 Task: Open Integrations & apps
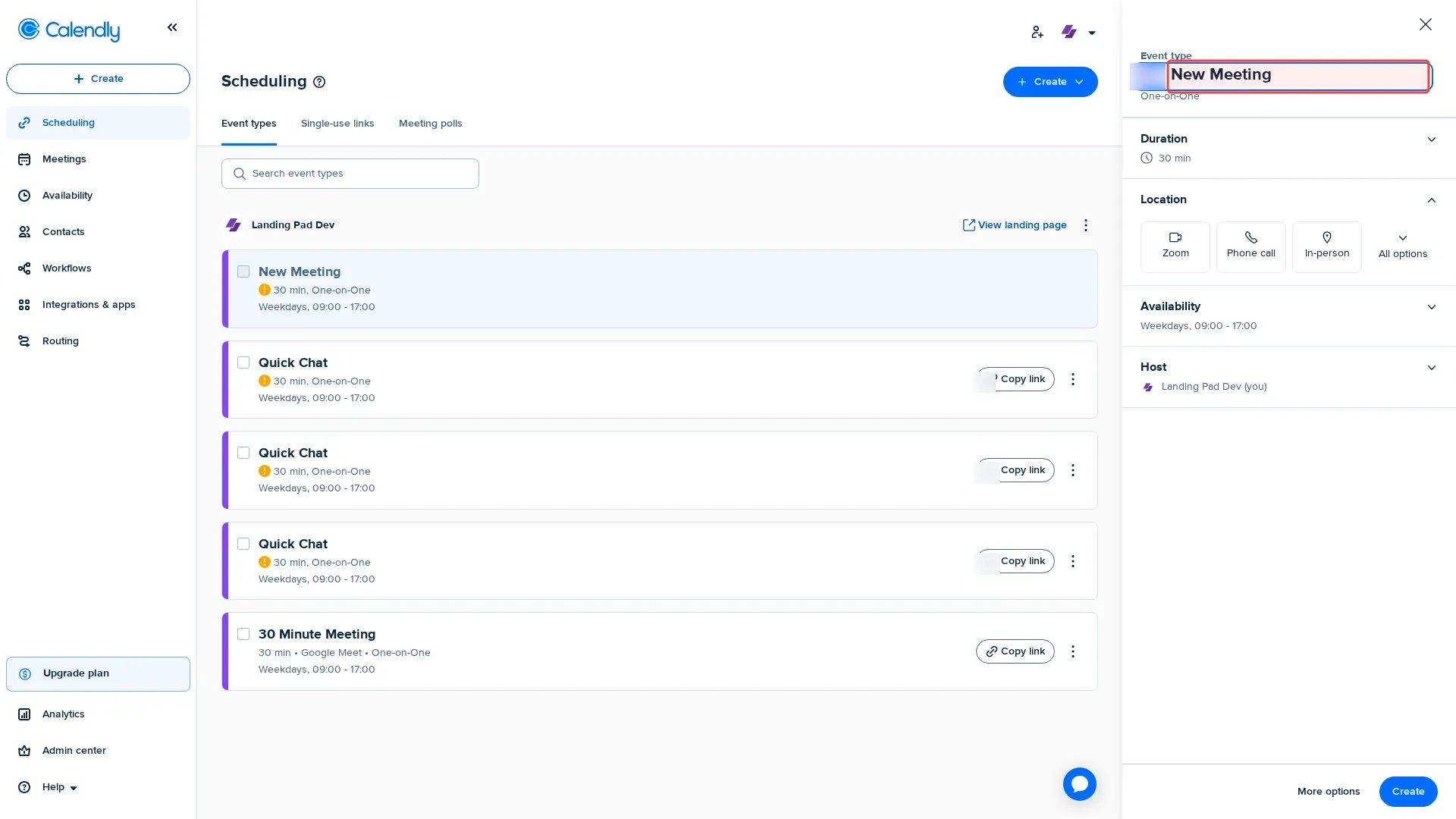89,304
